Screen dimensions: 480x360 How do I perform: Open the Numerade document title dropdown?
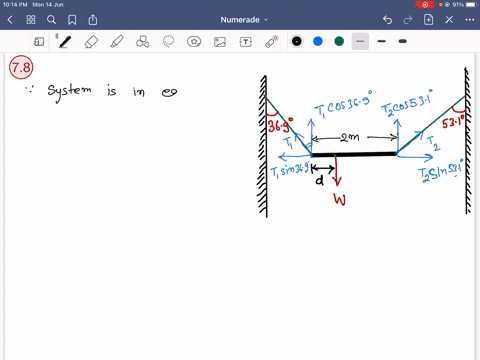[x=244, y=20]
